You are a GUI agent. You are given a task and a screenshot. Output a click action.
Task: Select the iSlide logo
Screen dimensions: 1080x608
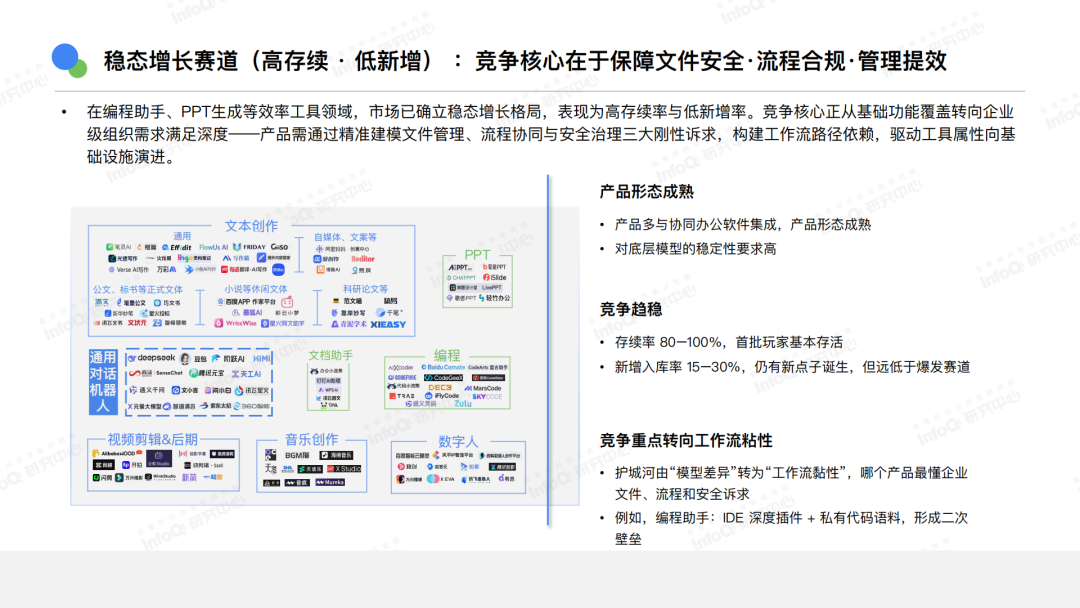pos(495,277)
